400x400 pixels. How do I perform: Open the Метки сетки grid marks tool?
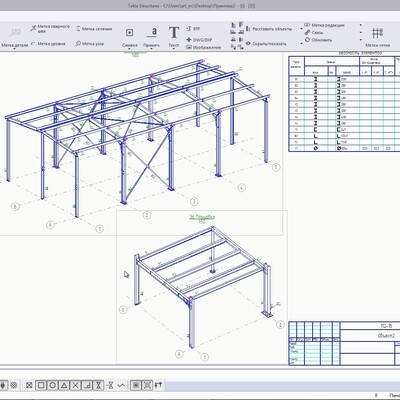point(377,33)
